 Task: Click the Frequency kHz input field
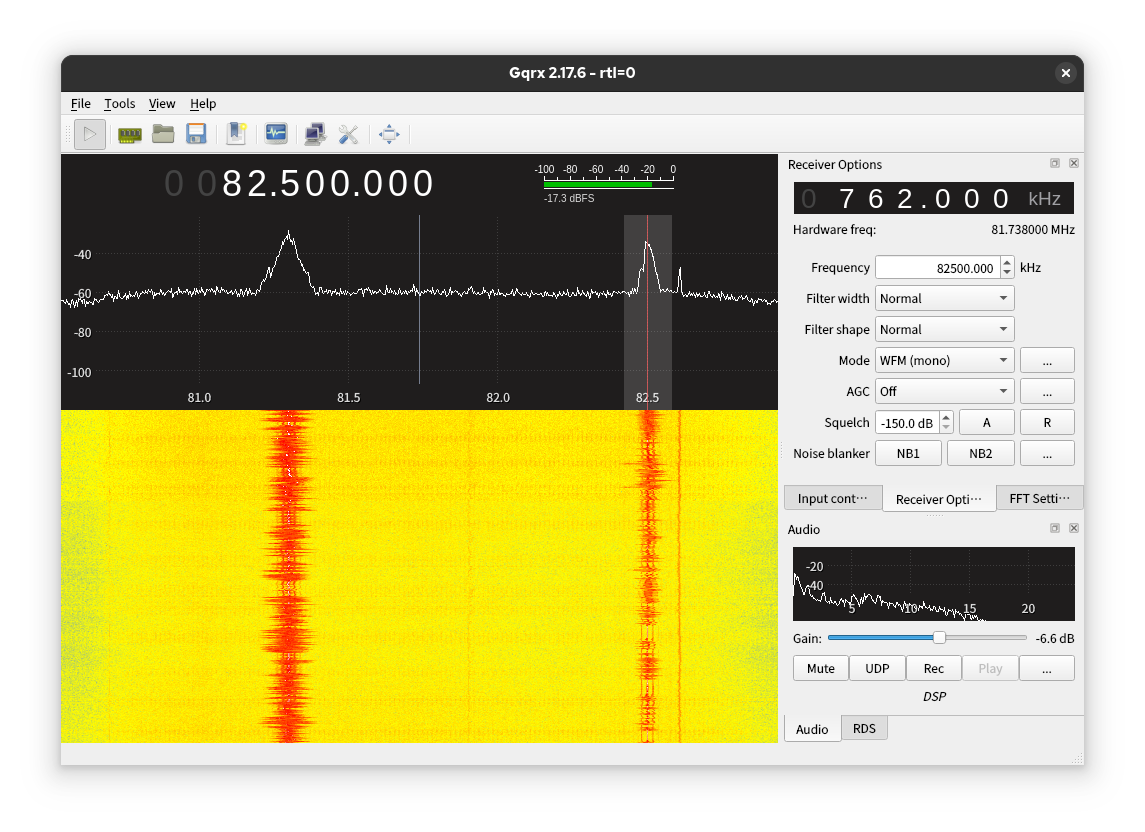pos(938,268)
